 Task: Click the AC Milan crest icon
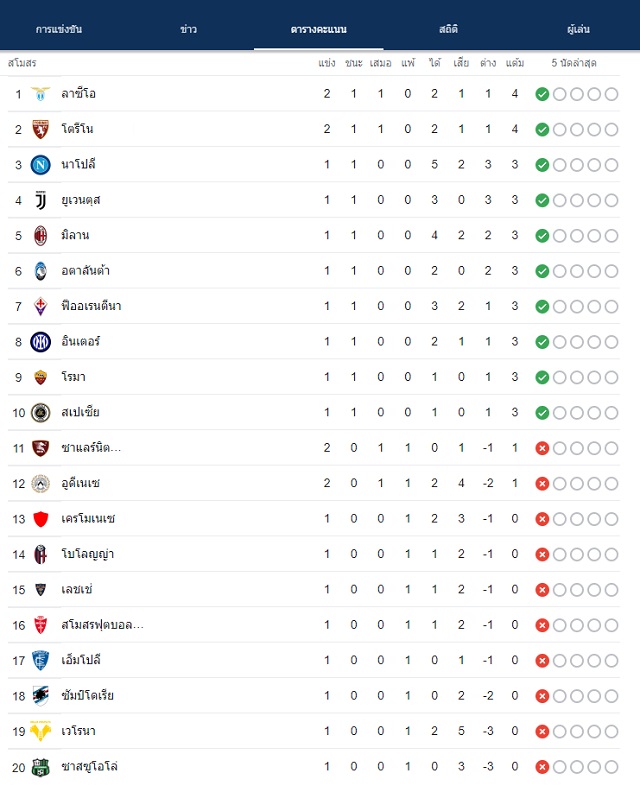pyautogui.click(x=40, y=235)
